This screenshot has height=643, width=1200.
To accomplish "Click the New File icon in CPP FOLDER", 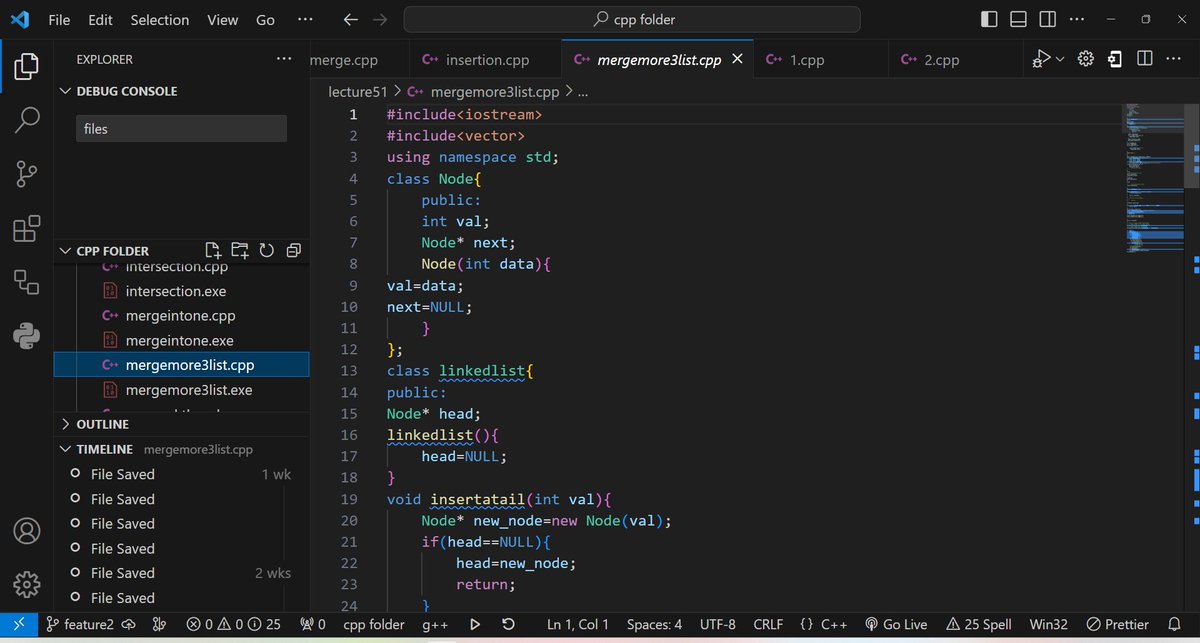I will click(212, 251).
